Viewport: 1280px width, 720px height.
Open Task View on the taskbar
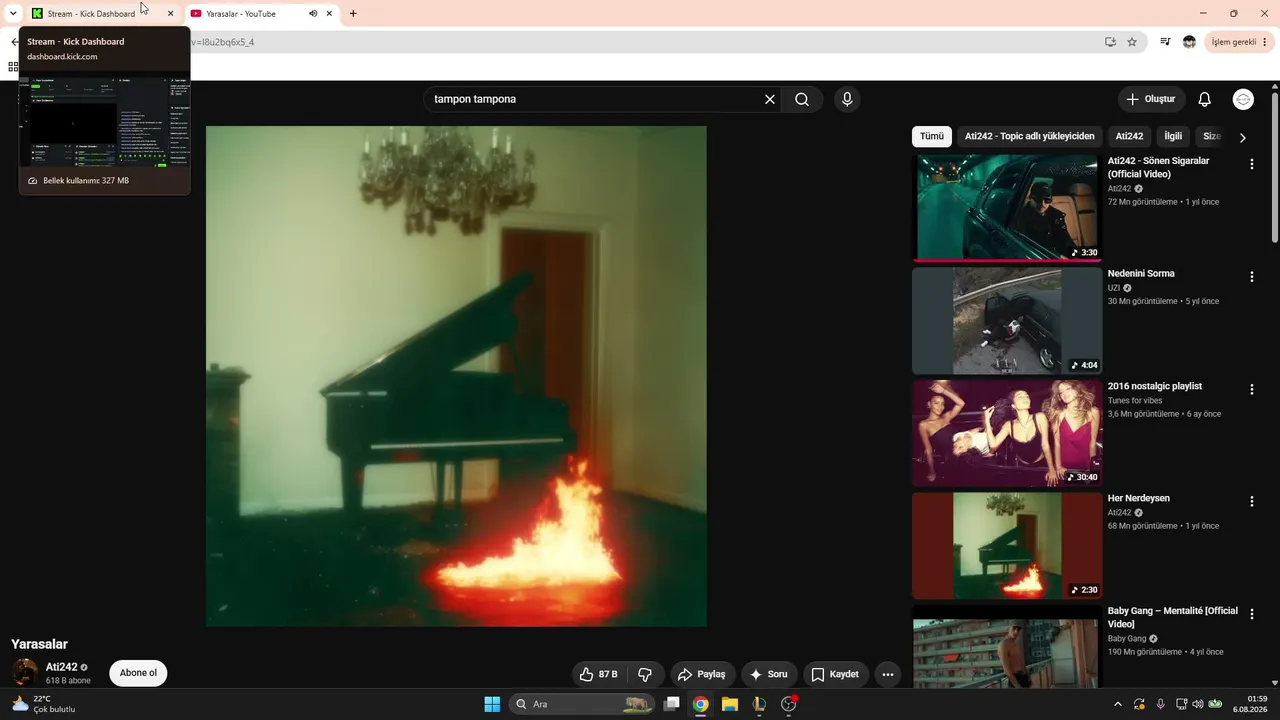[672, 704]
